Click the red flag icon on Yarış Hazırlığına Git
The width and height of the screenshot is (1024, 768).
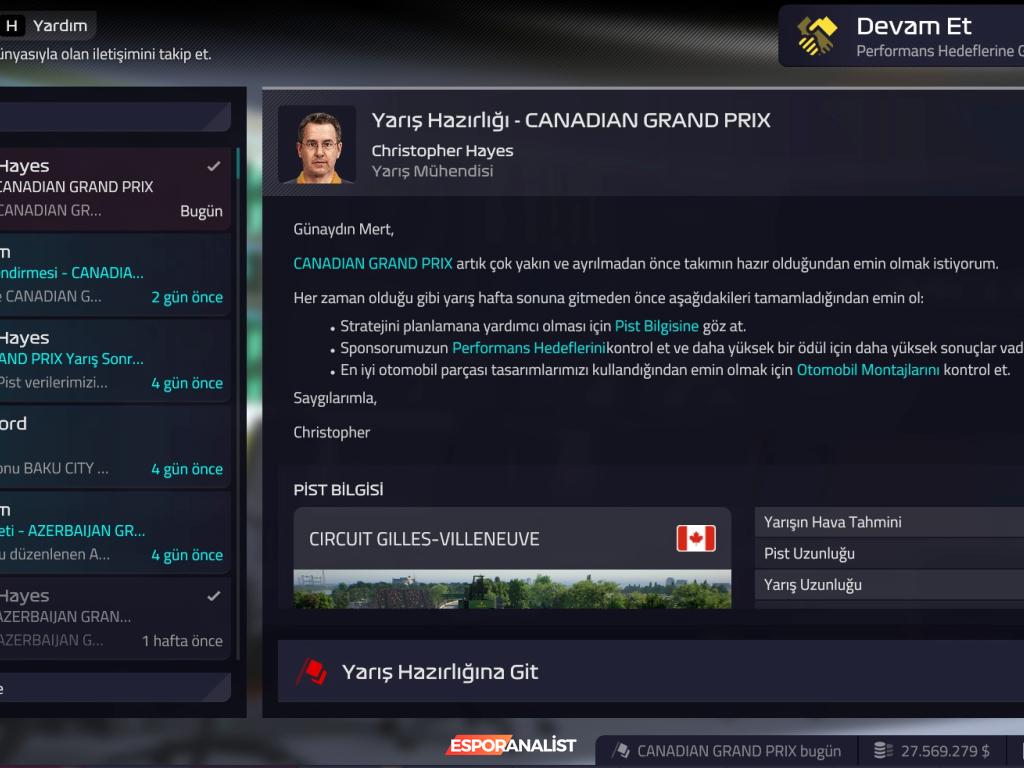(x=312, y=671)
